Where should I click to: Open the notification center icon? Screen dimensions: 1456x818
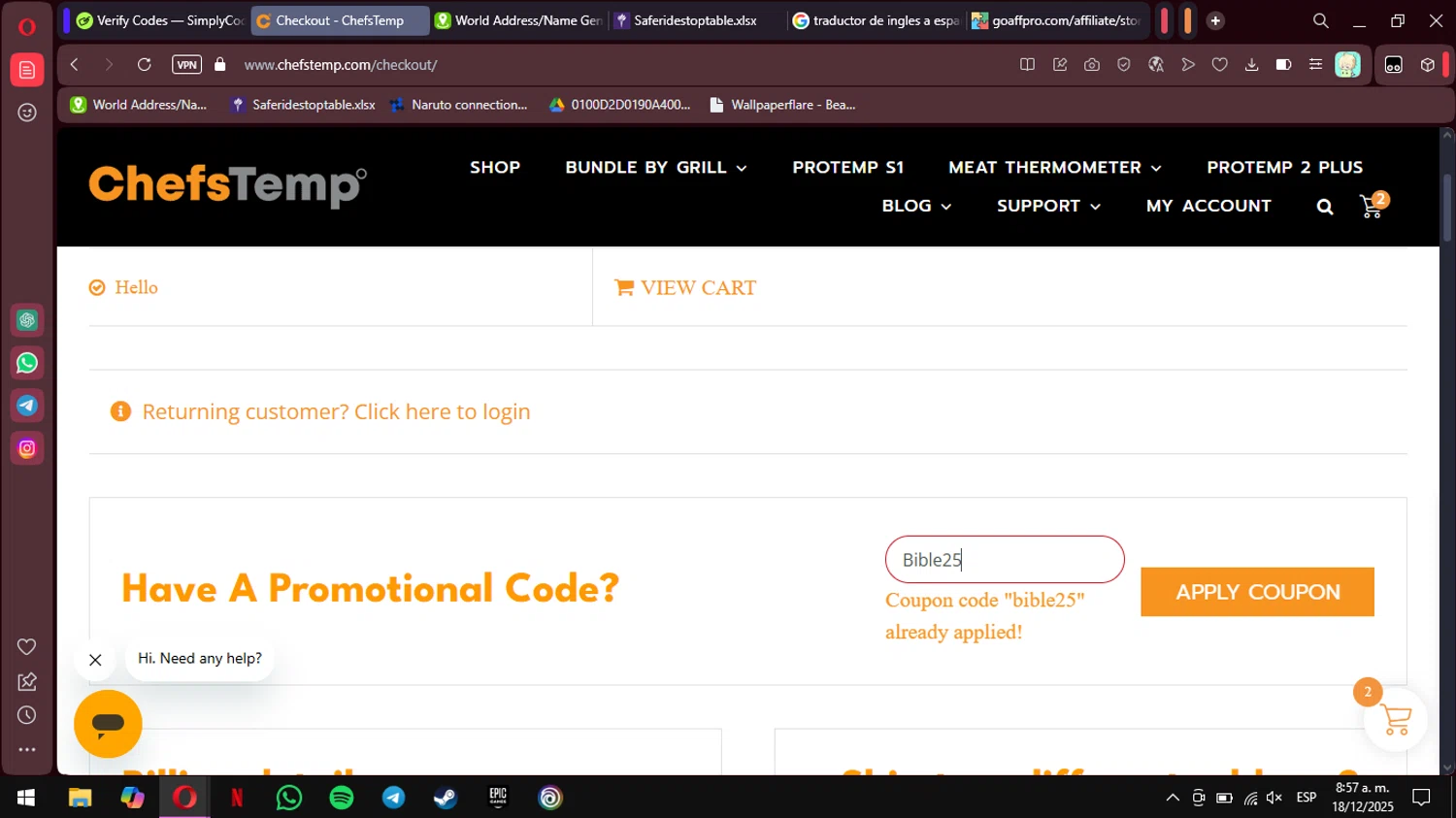coord(1421,798)
